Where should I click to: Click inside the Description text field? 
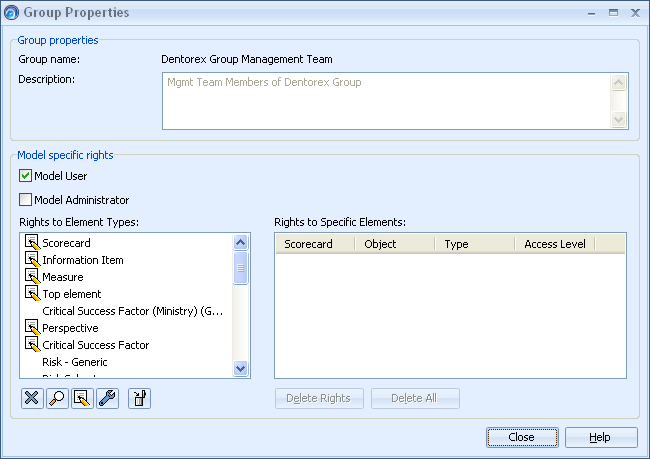click(385, 101)
